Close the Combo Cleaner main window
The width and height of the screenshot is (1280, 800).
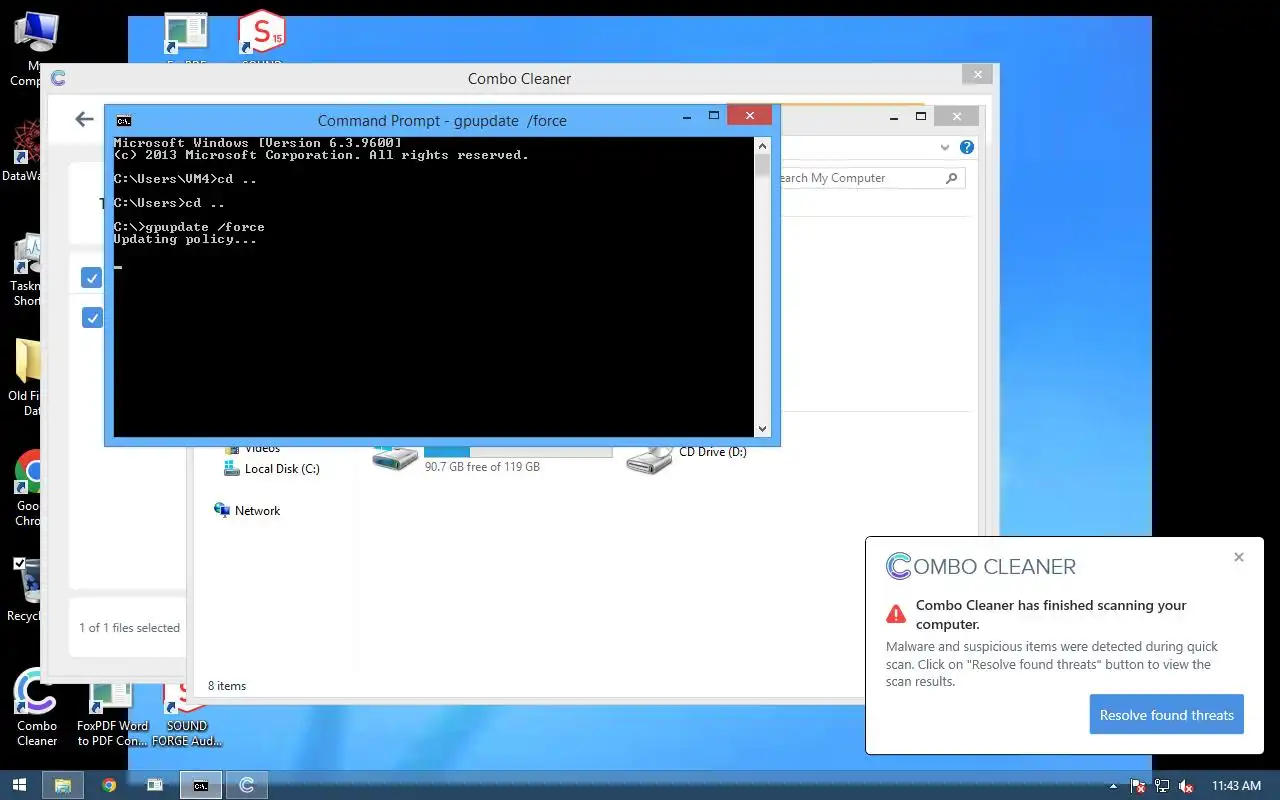click(x=978, y=74)
